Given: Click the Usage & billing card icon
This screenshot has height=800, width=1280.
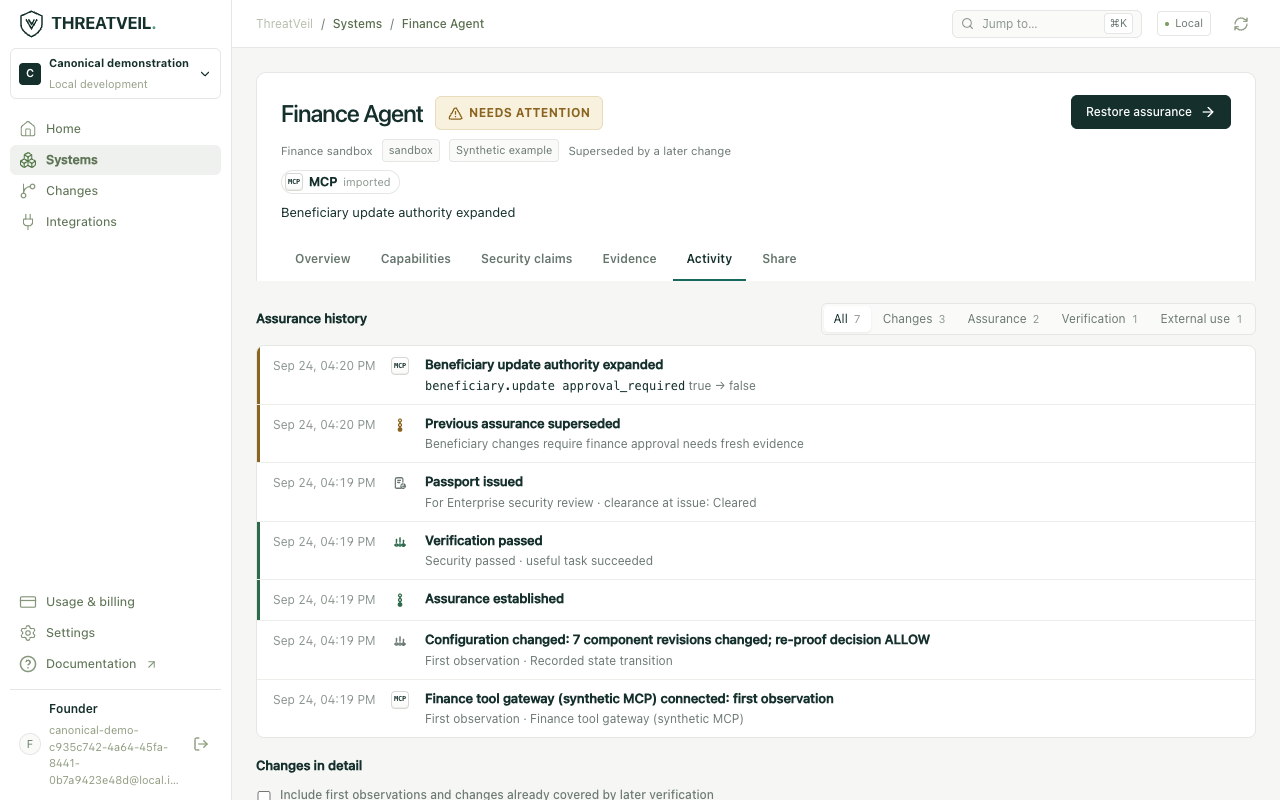Looking at the screenshot, I should coord(28,602).
